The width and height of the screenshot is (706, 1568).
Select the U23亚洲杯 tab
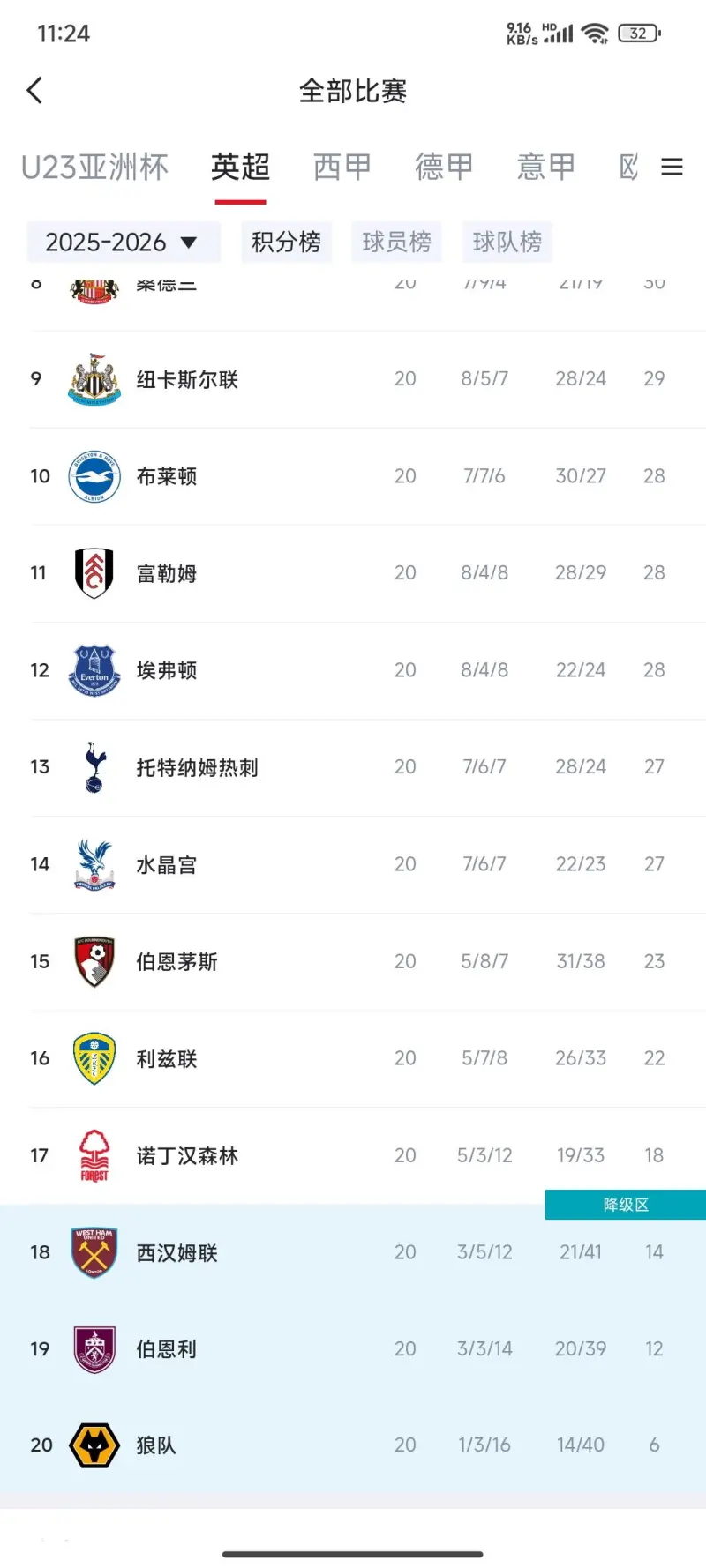click(x=94, y=167)
